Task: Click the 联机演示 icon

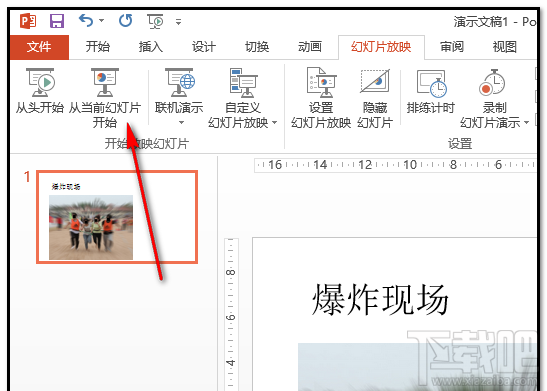Action: tap(179, 83)
